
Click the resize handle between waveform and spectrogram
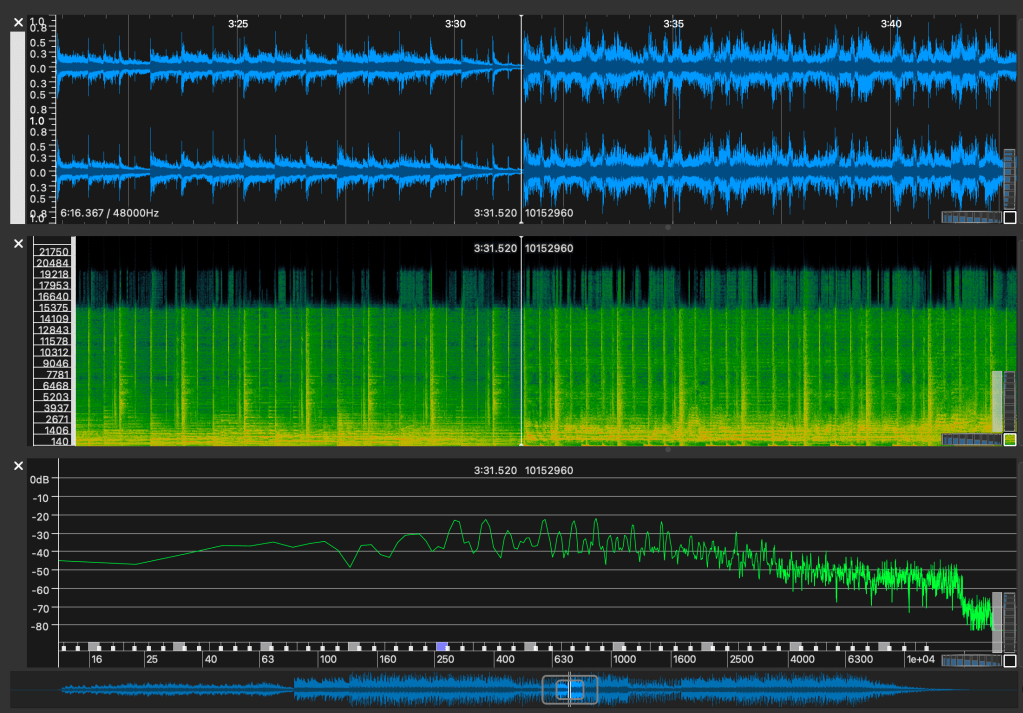click(x=667, y=228)
